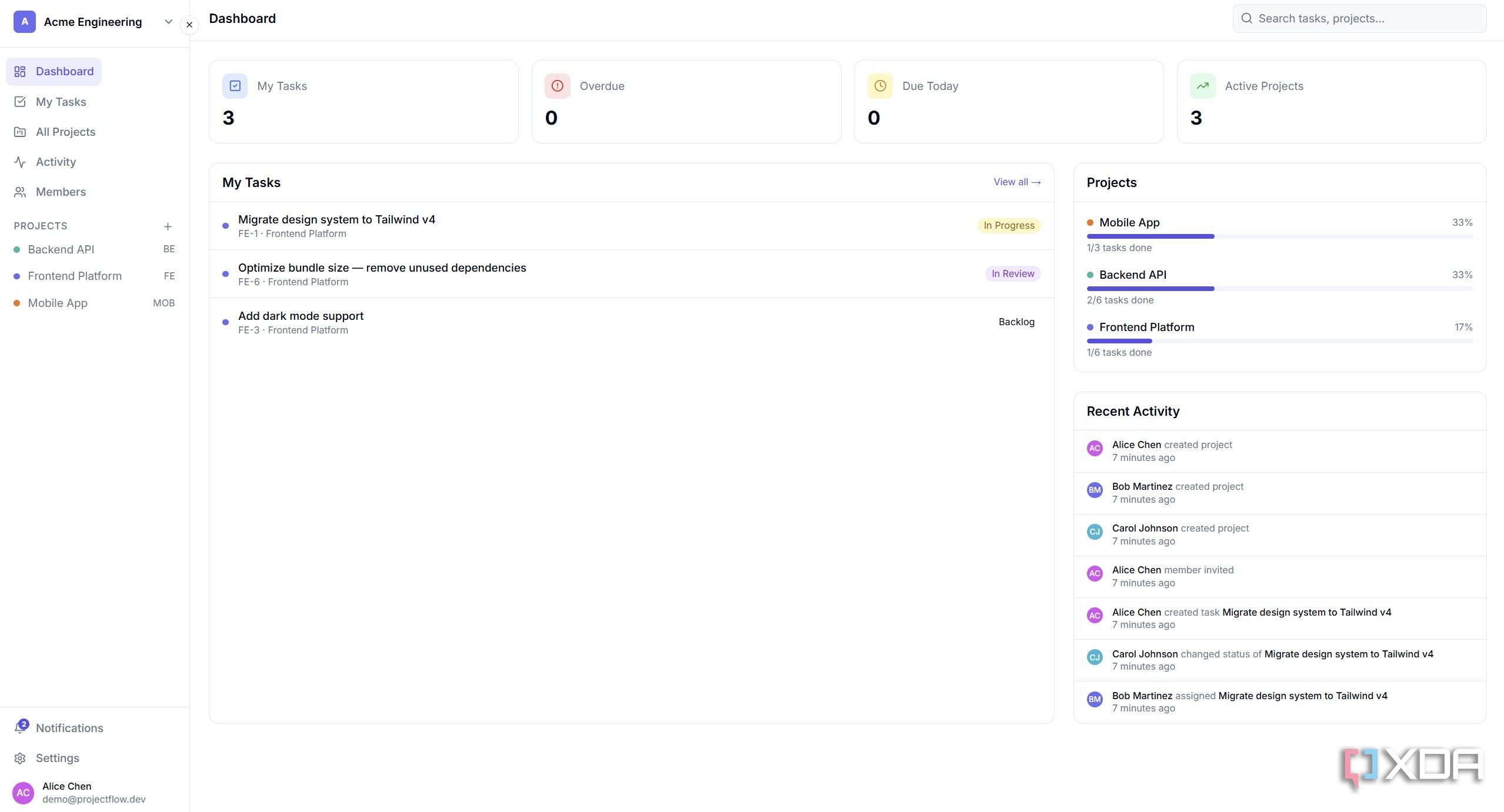Select Frontend Platform project in sidebar
Image resolution: width=1504 pixels, height=812 pixels.
click(x=95, y=276)
